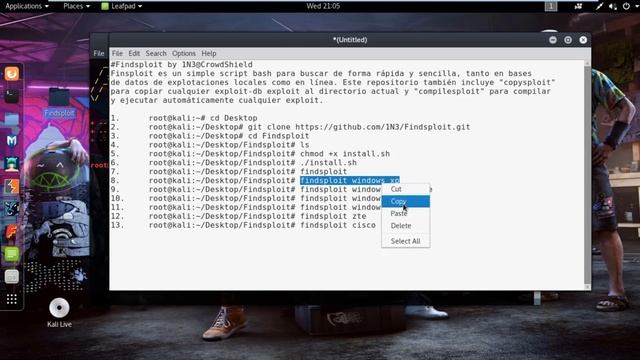Launch Burp Suite dock icon
The height and width of the screenshot is (360, 640).
pyautogui.click(x=11, y=187)
